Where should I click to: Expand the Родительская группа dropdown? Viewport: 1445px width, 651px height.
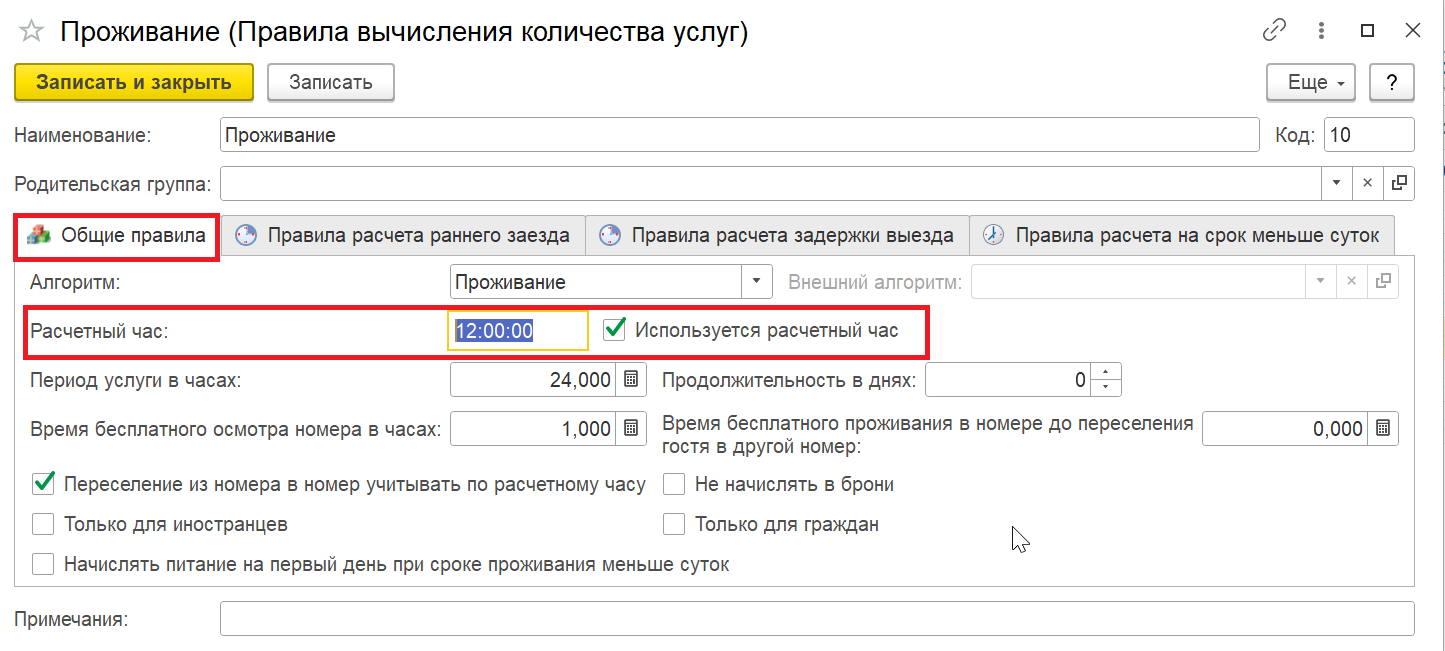tap(1337, 183)
